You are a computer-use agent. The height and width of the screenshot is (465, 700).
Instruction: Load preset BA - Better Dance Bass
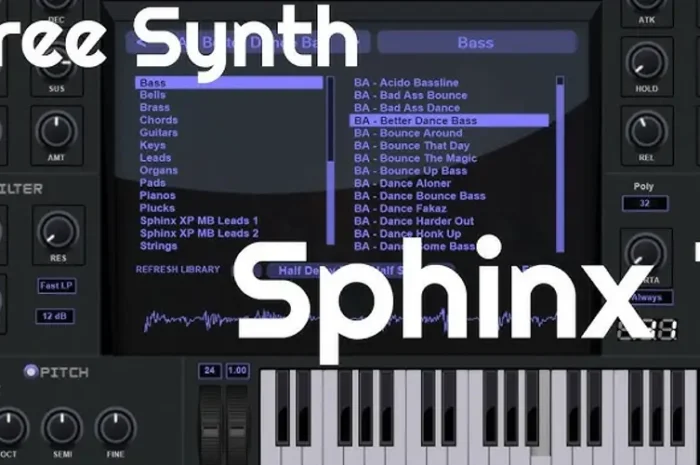pyautogui.click(x=449, y=120)
